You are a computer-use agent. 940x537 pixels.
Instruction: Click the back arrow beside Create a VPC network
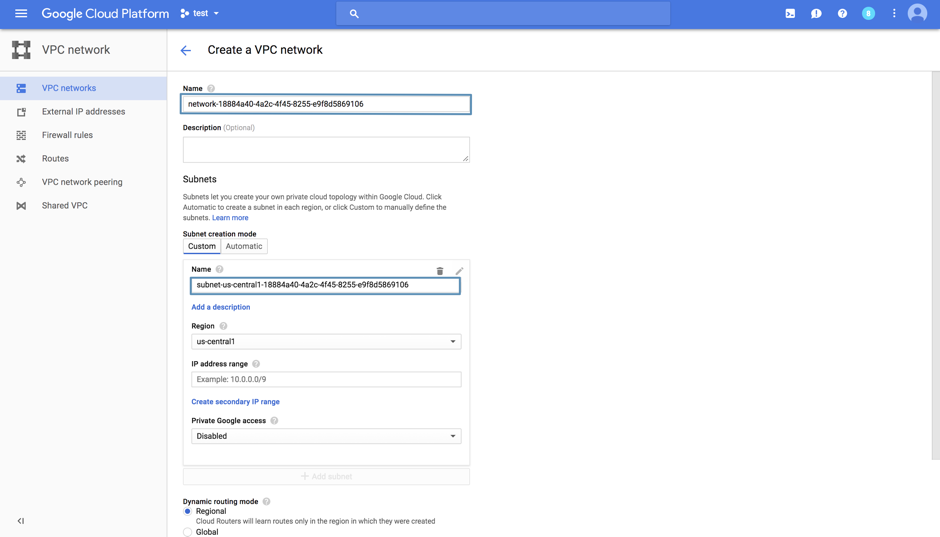pyautogui.click(x=186, y=50)
